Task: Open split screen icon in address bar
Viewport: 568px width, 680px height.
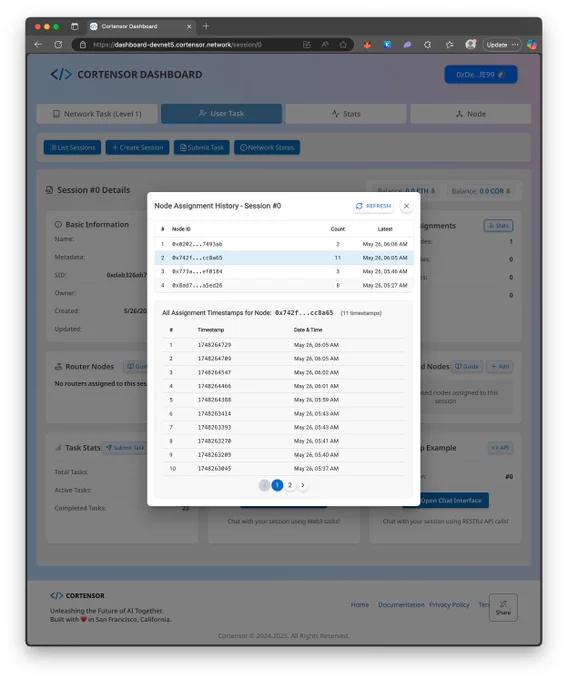Action: [x=307, y=45]
